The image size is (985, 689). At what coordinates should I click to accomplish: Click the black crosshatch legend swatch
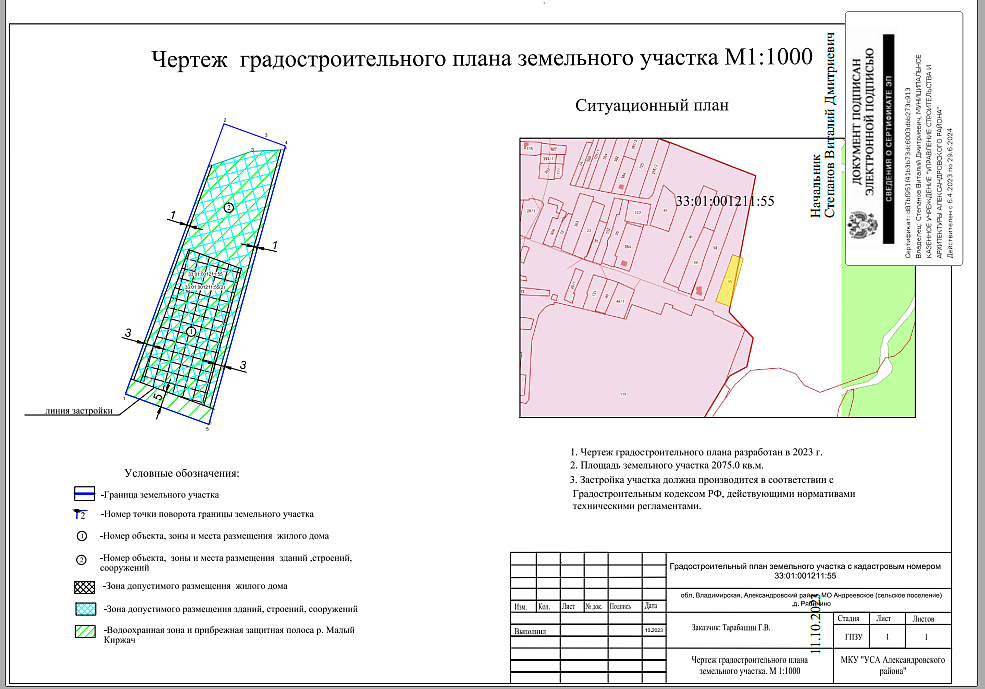pos(84,587)
